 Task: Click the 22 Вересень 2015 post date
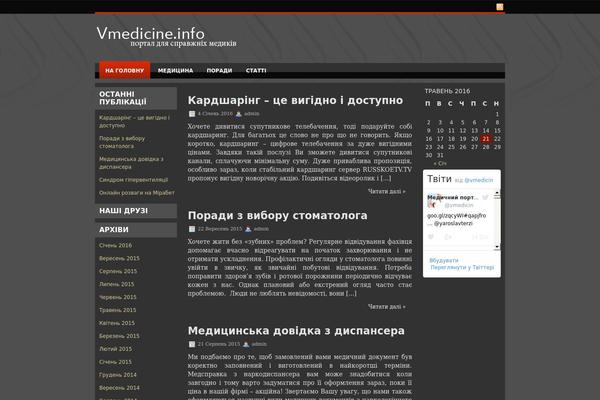click(220, 229)
